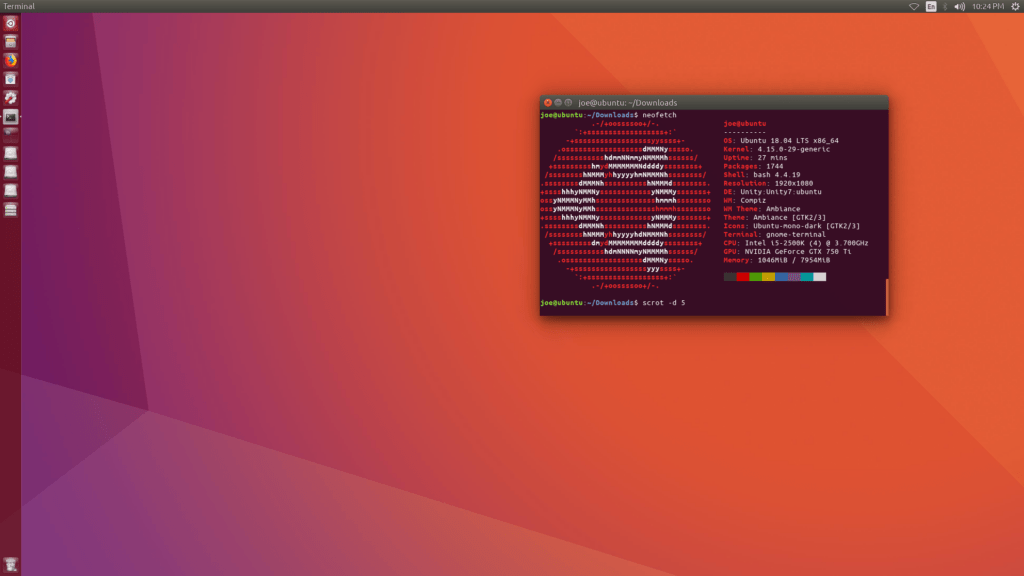Maximize the joe@ubuntu terminal window
This screenshot has height=576, width=1024.
pos(568,103)
